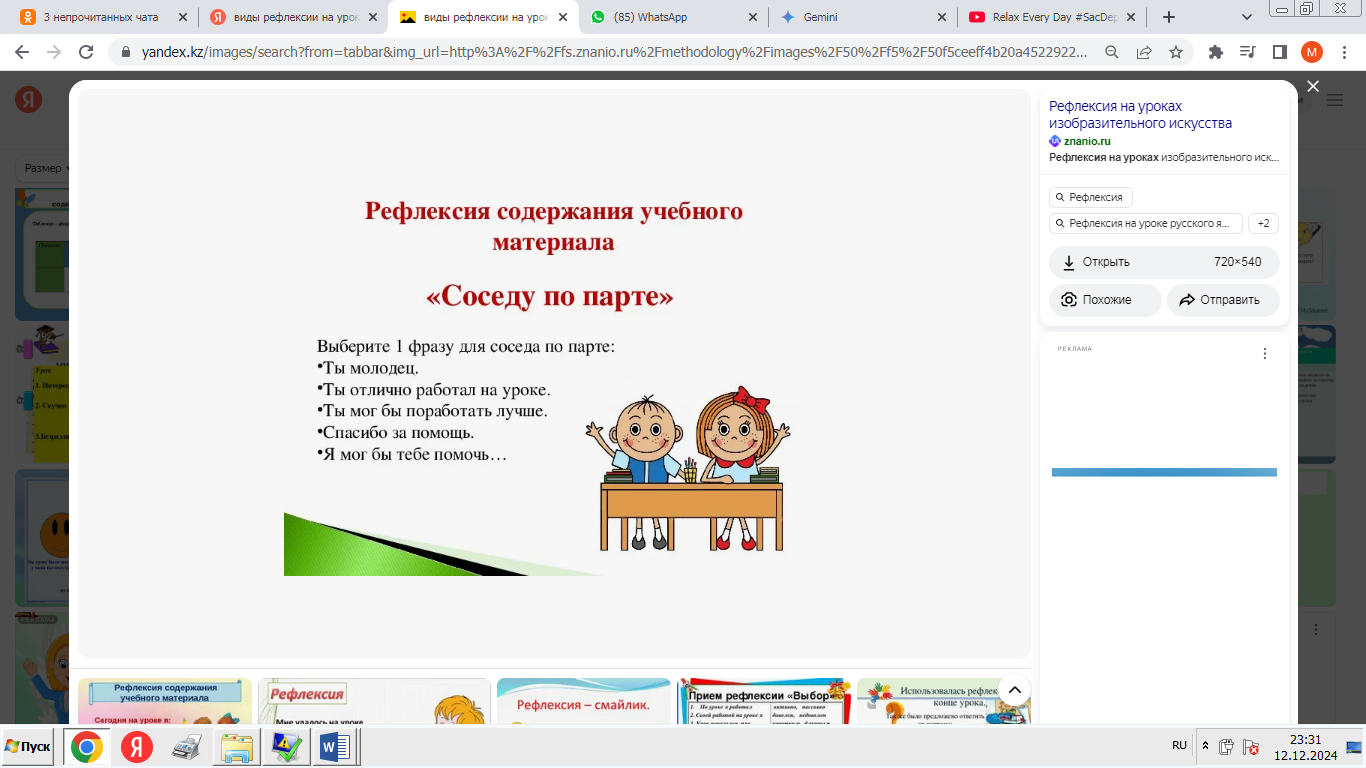This screenshot has width=1366, height=768.
Task: Open the Chrome extensions puzzle icon
Action: [x=1216, y=53]
